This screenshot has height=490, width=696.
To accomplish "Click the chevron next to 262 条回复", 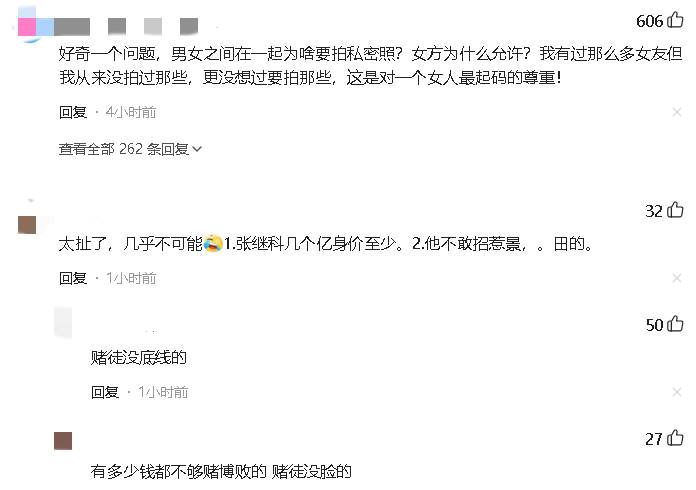I will coord(197,150).
